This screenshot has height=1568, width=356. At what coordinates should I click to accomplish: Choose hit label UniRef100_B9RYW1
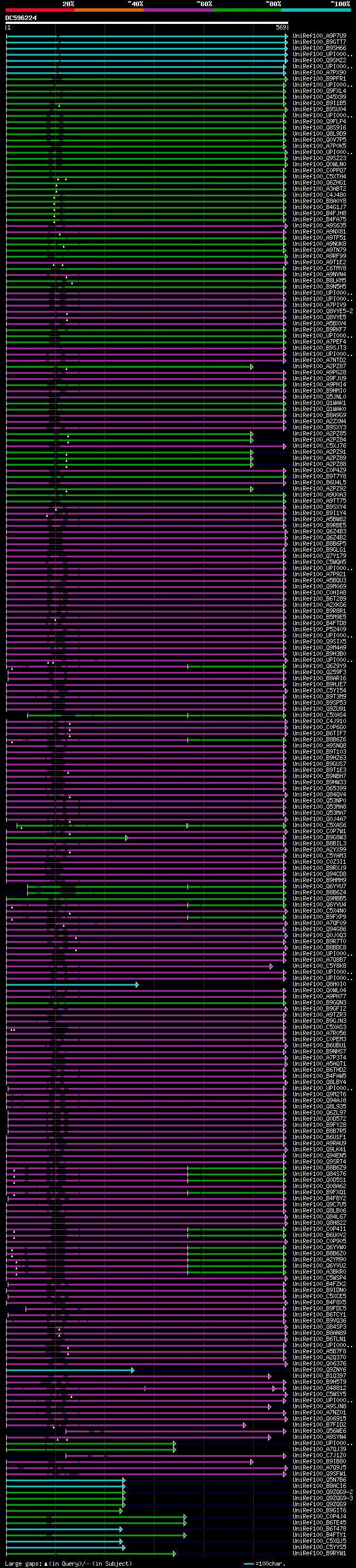pos(319,1553)
